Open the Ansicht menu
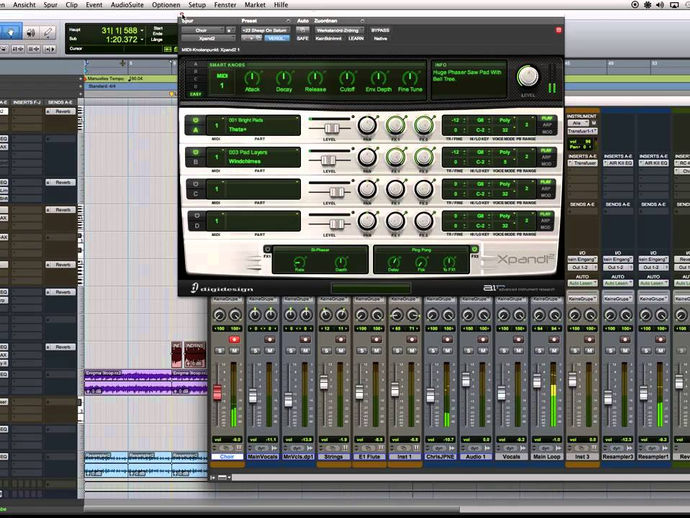 (24, 5)
